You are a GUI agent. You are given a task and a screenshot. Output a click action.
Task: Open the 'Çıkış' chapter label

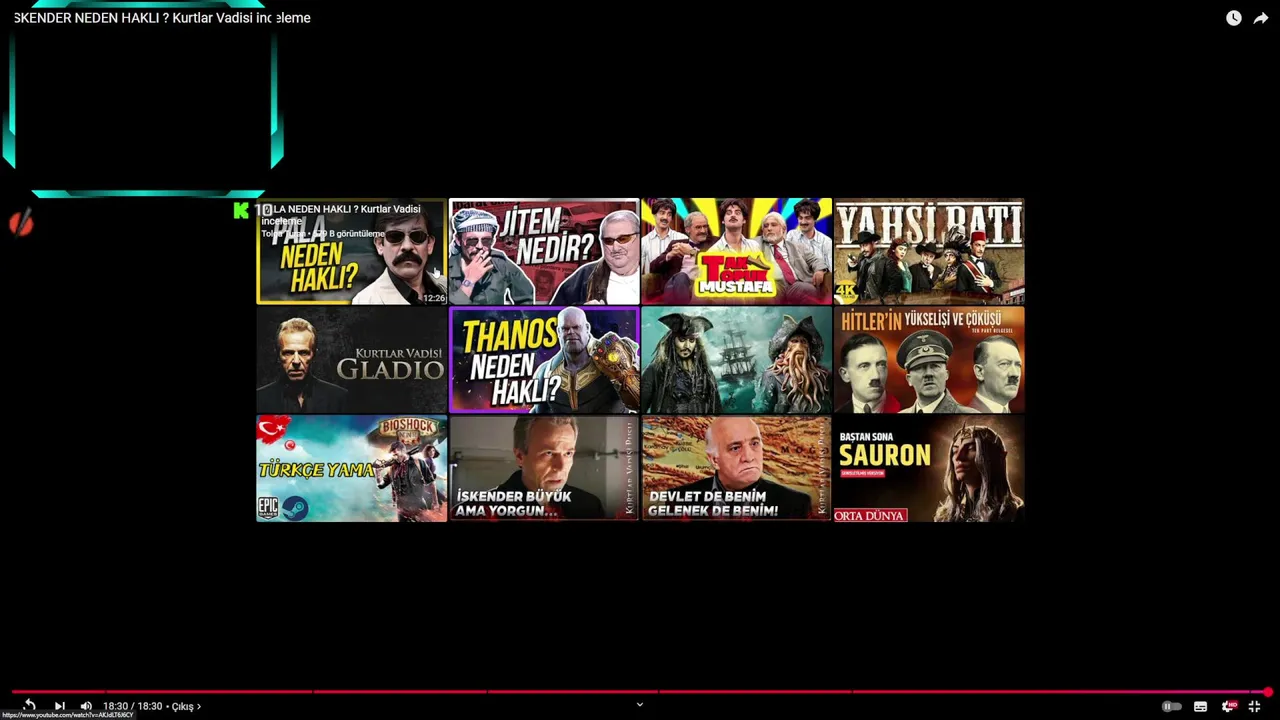click(x=185, y=706)
